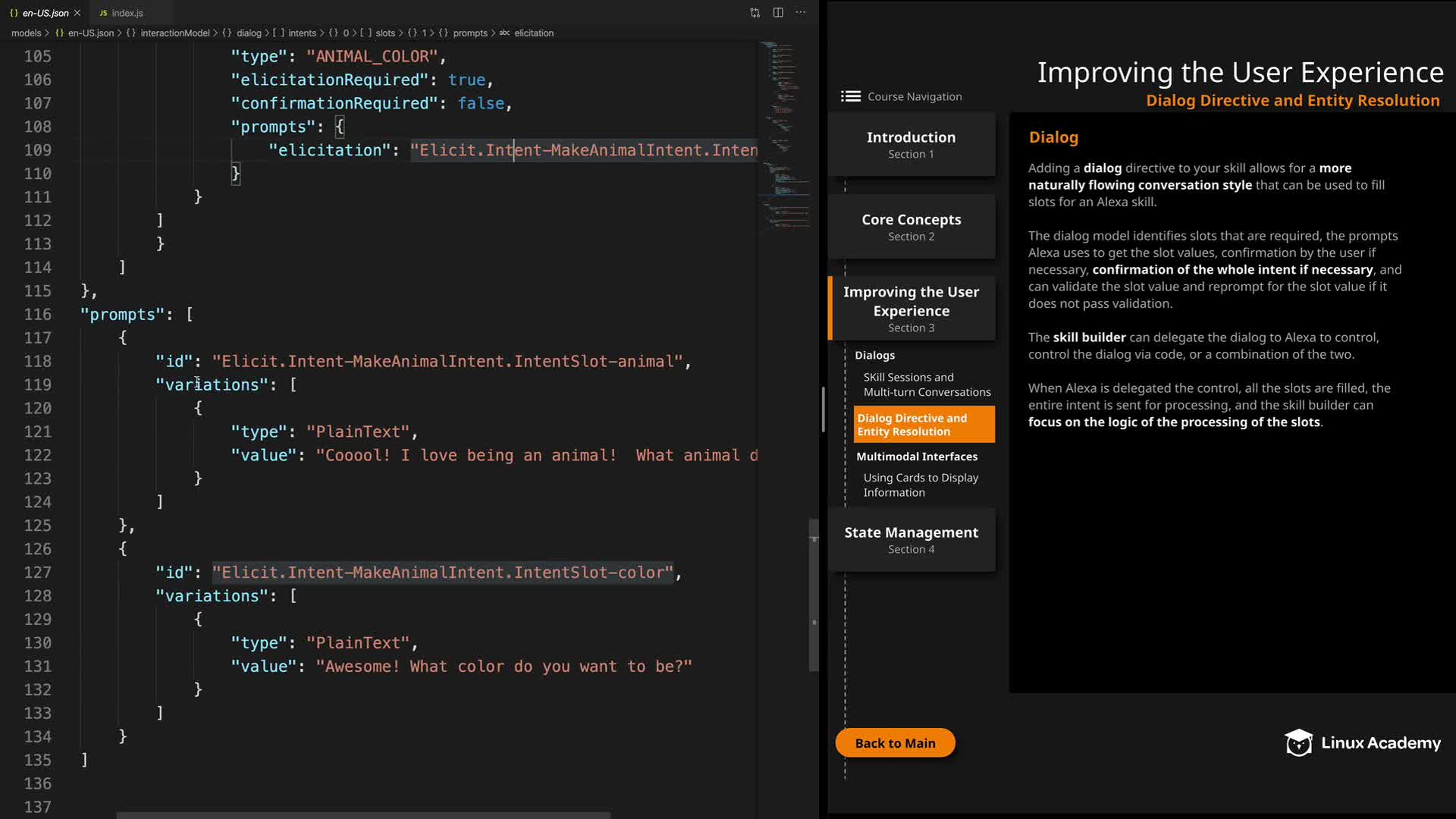Screen dimensions: 1456x819
Task: Click the Course Navigation hamburger icon
Action: [850, 96]
